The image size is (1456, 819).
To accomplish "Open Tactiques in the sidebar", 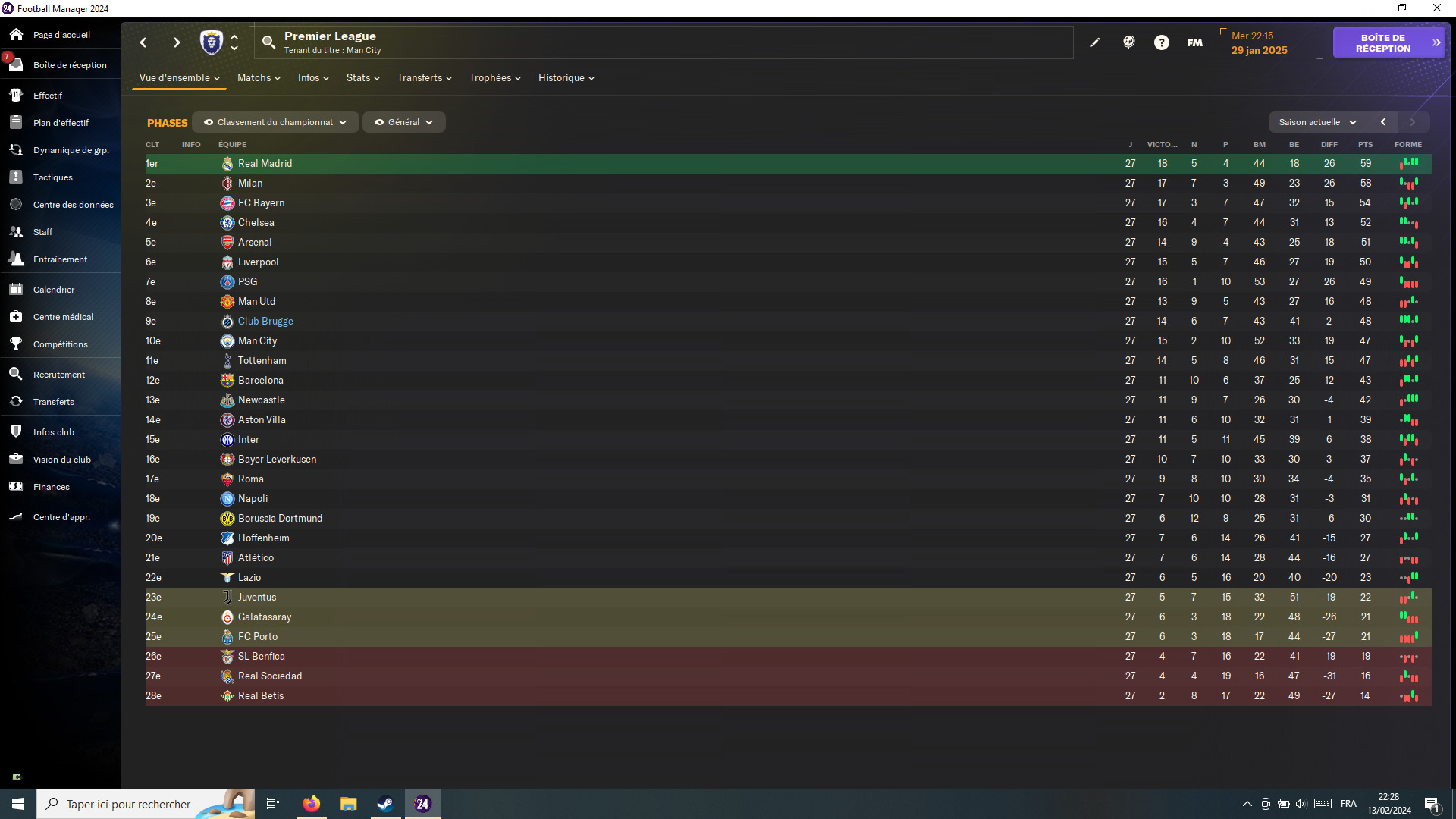I will coord(52,177).
